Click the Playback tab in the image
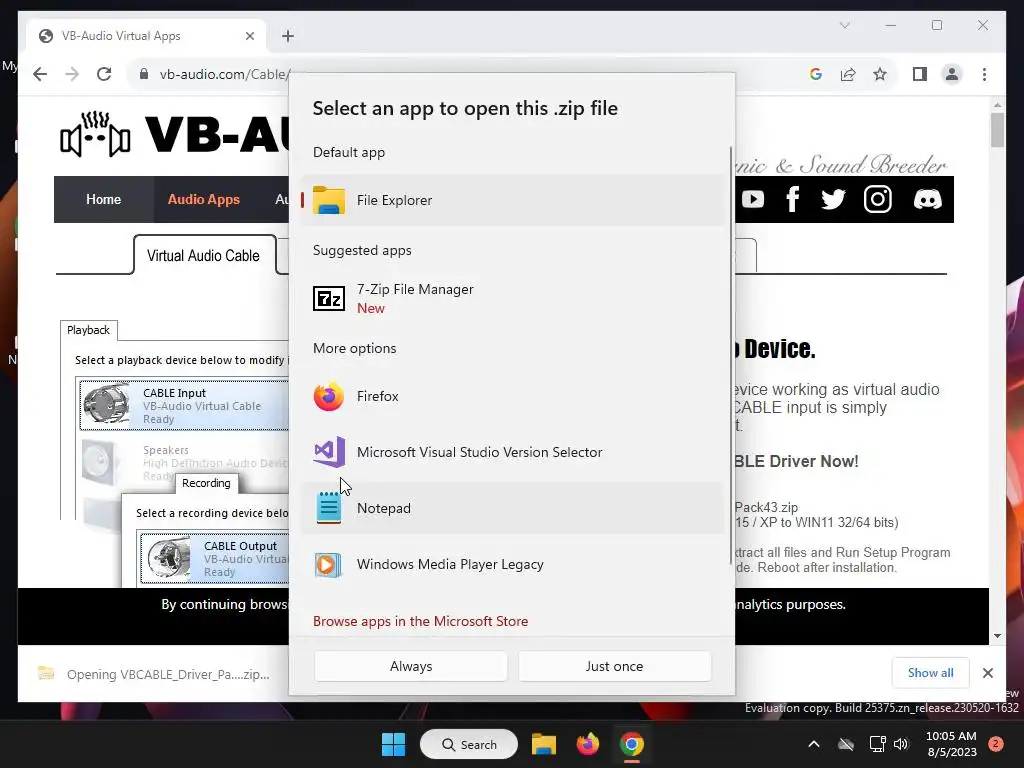 [88, 330]
